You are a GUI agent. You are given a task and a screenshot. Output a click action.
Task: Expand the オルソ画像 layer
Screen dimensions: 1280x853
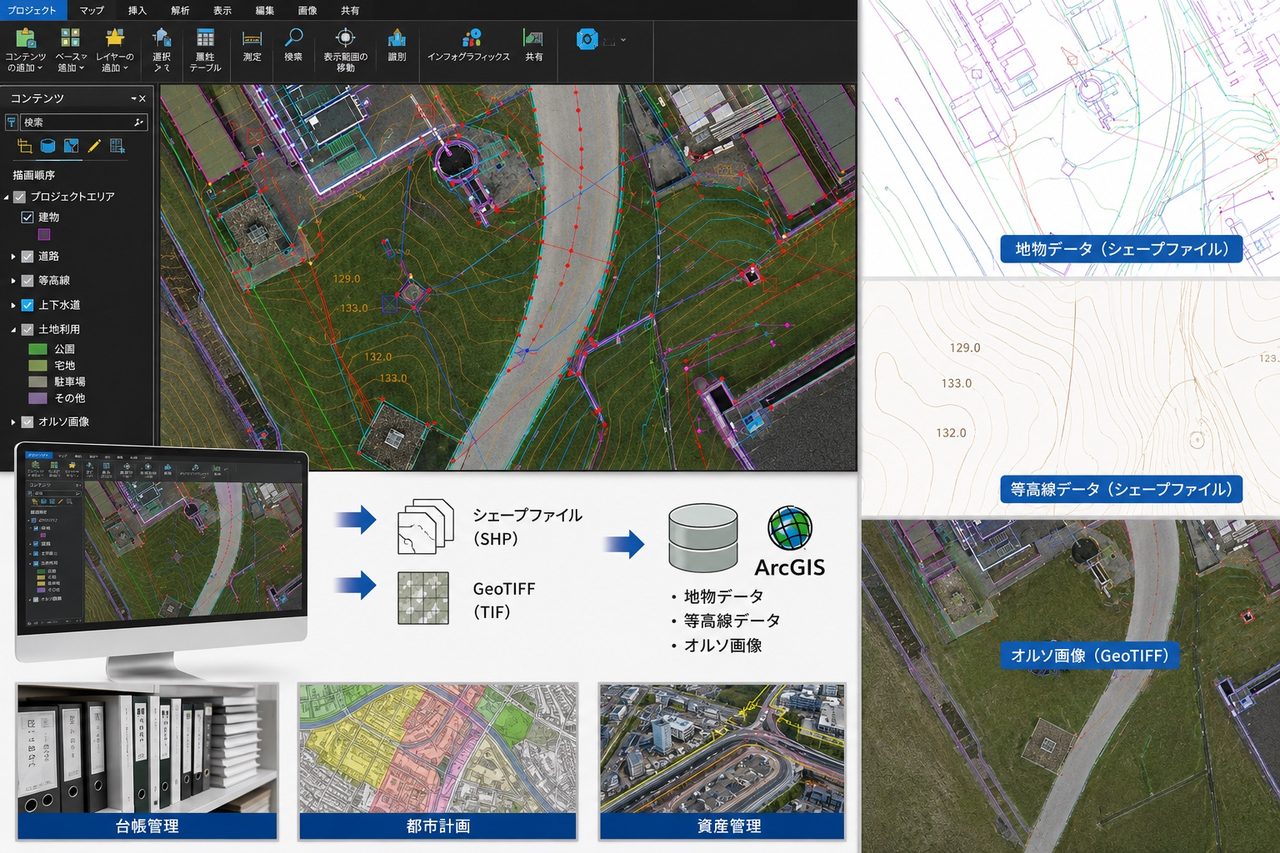point(12,422)
